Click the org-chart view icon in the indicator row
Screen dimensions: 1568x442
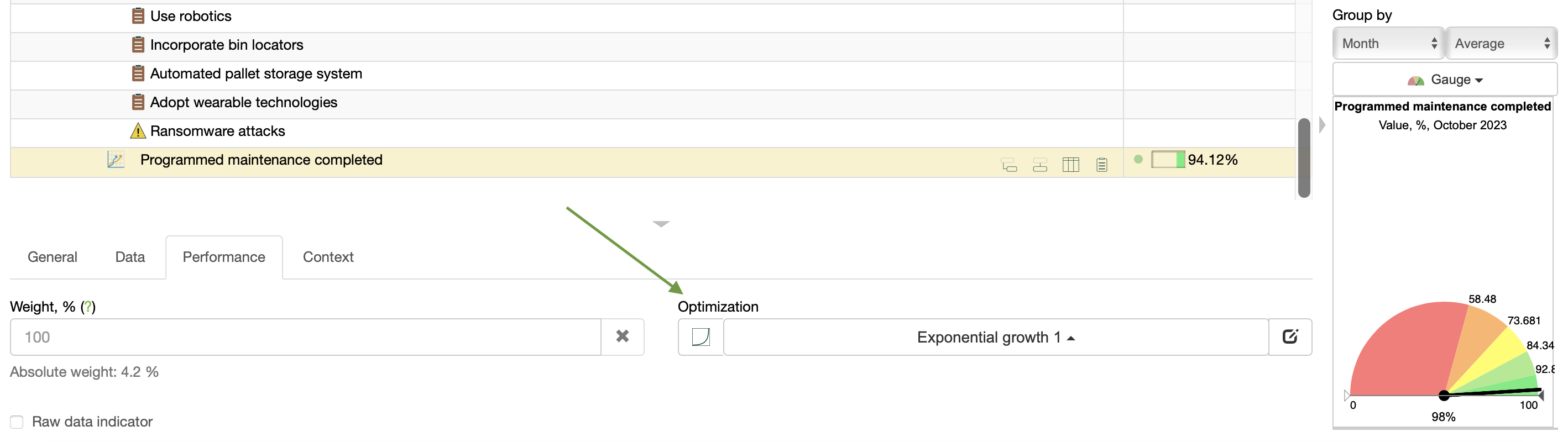point(1041,164)
